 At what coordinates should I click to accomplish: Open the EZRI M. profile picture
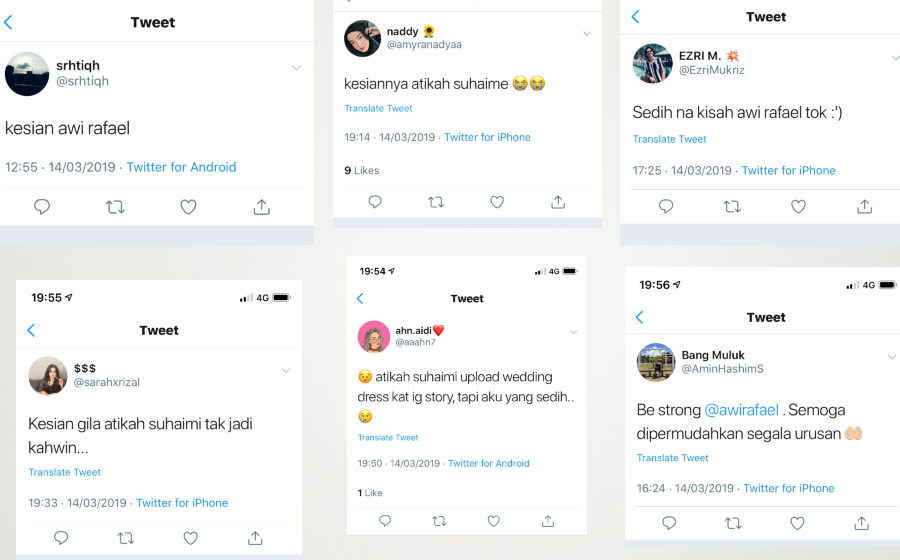pos(653,63)
